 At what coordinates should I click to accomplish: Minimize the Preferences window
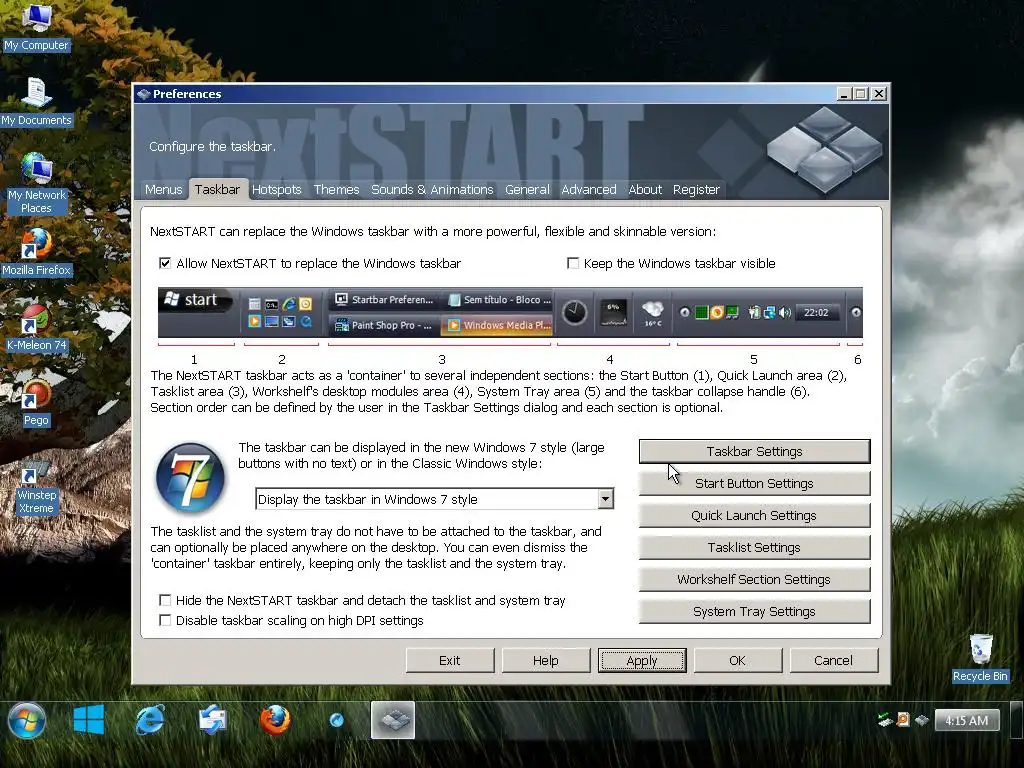click(x=844, y=94)
